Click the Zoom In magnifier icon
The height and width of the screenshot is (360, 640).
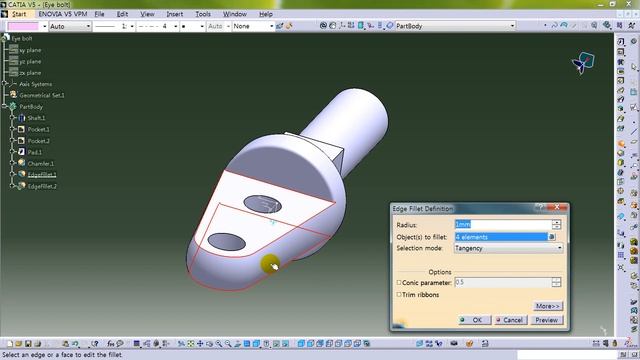coord(219,344)
